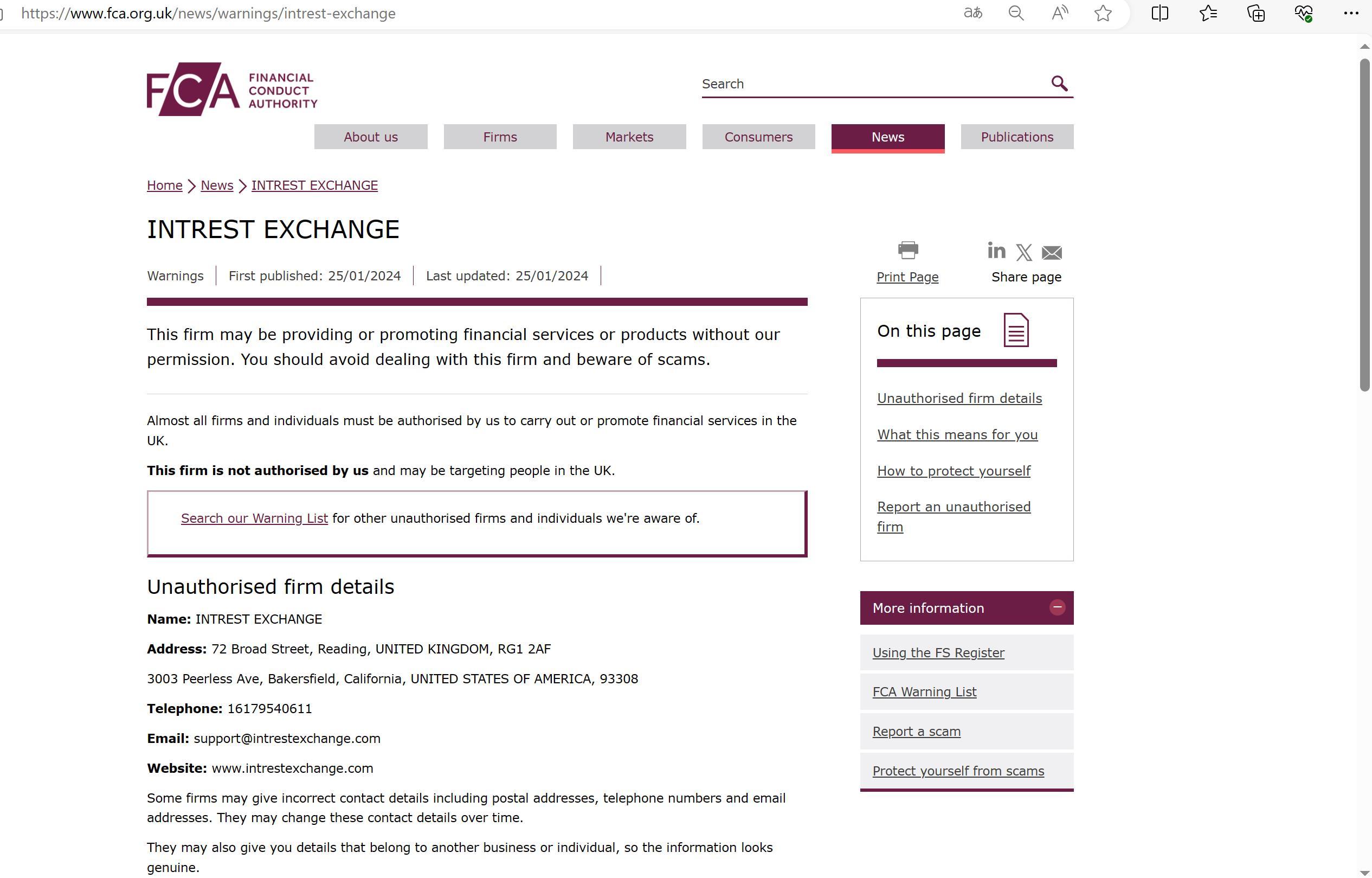
Task: Share page on X
Action: (x=1024, y=252)
